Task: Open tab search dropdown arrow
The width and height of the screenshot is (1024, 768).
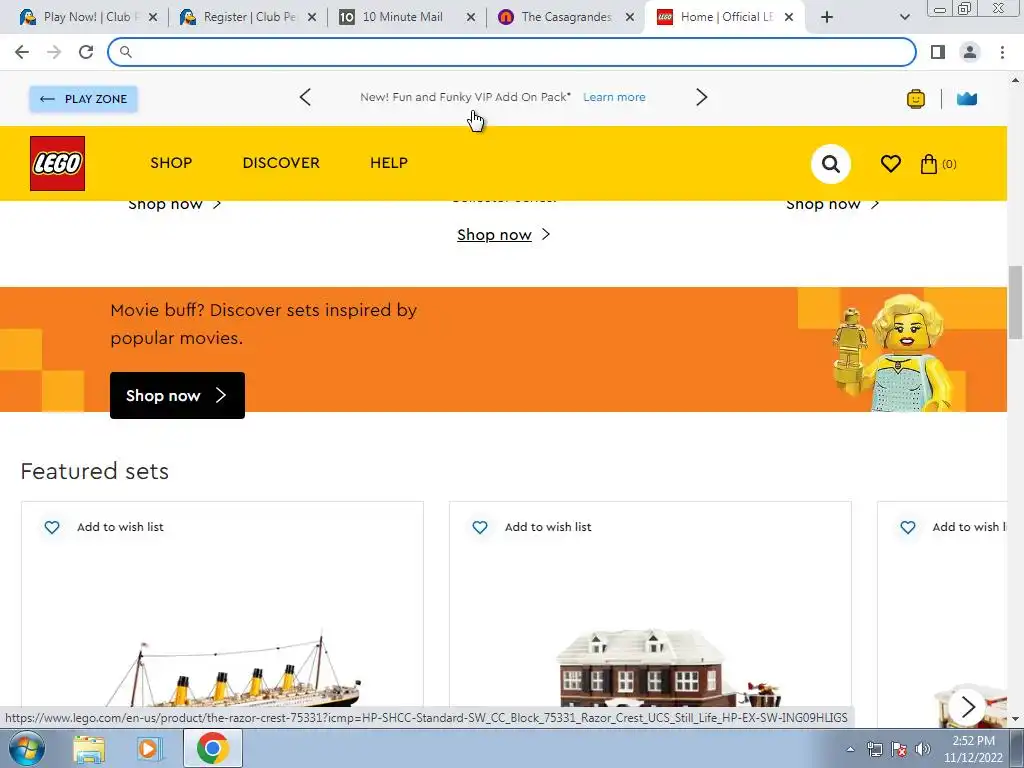Action: pos(904,17)
